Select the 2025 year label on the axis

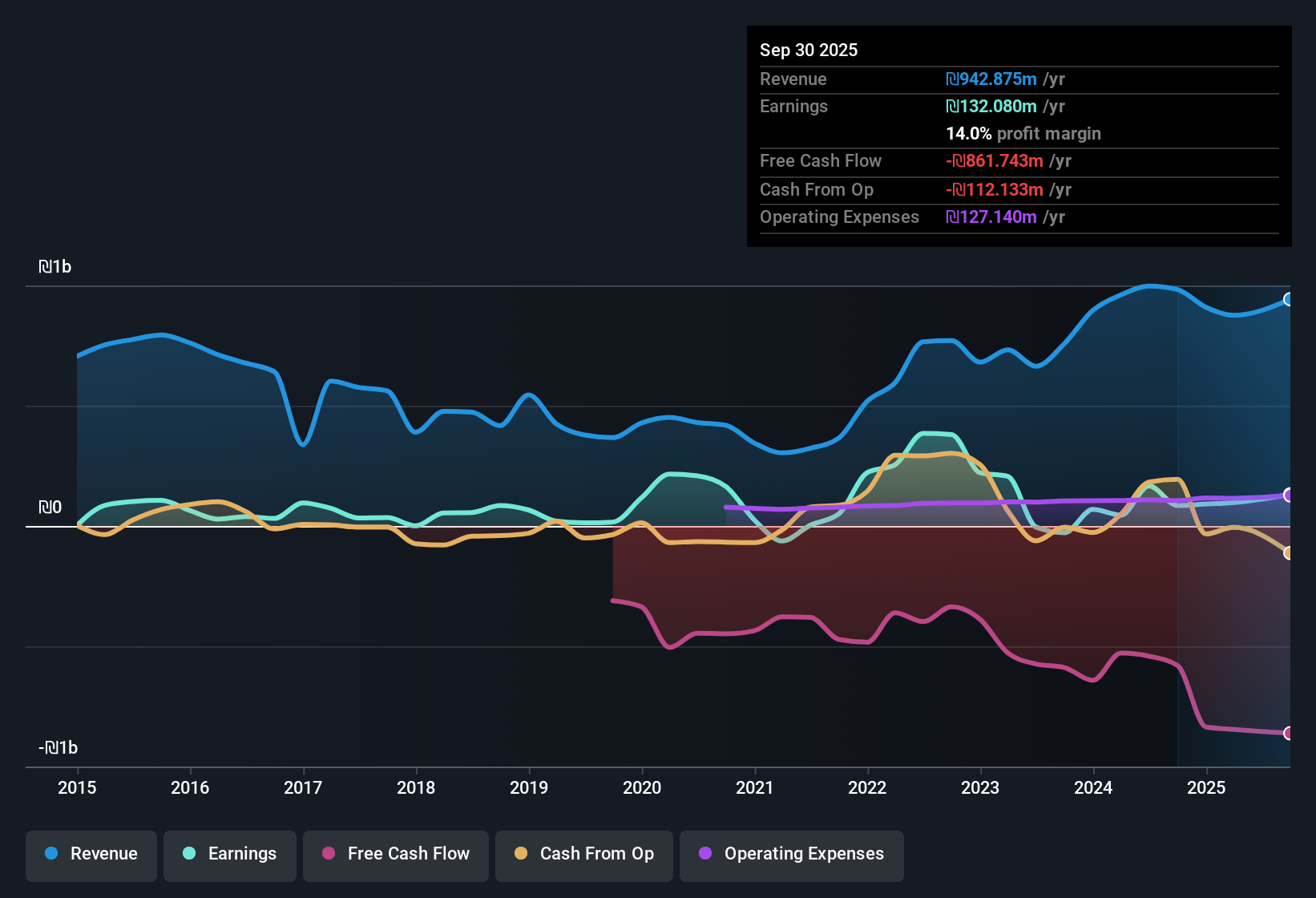1207,788
